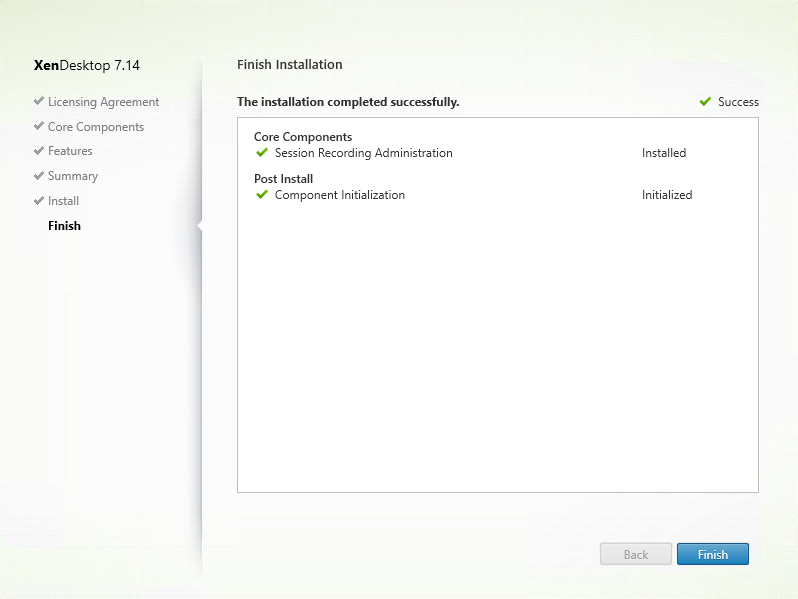Click the Installed status text

(x=664, y=153)
